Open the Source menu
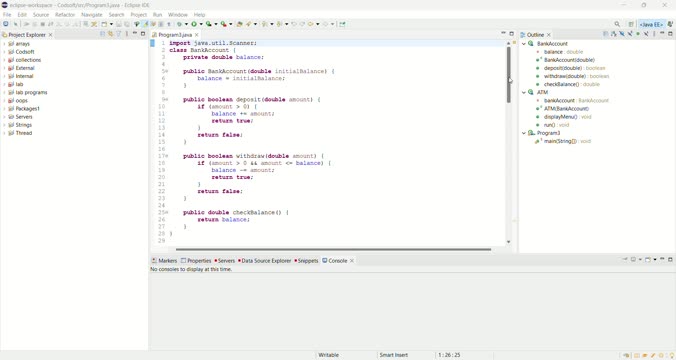Viewport: 676px width, 360px height. point(41,15)
